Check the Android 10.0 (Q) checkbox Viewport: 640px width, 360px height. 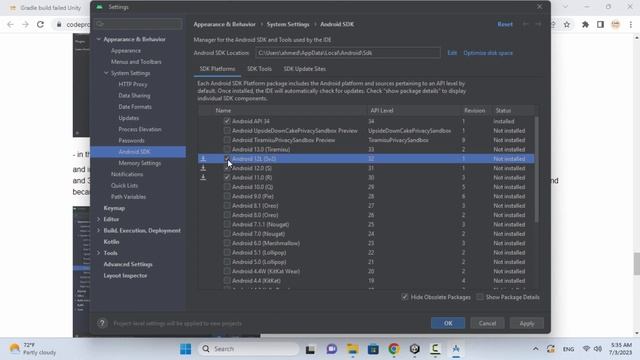(227, 187)
